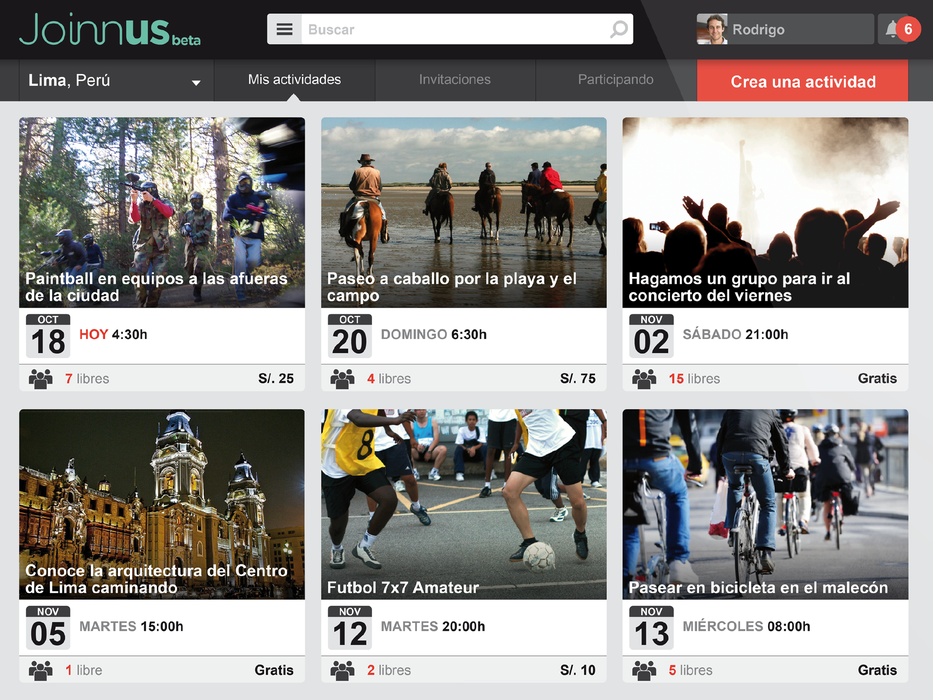Open the notifications bell with 6 alerts
Image resolution: width=933 pixels, height=700 pixels.
pyautogui.click(x=899, y=29)
